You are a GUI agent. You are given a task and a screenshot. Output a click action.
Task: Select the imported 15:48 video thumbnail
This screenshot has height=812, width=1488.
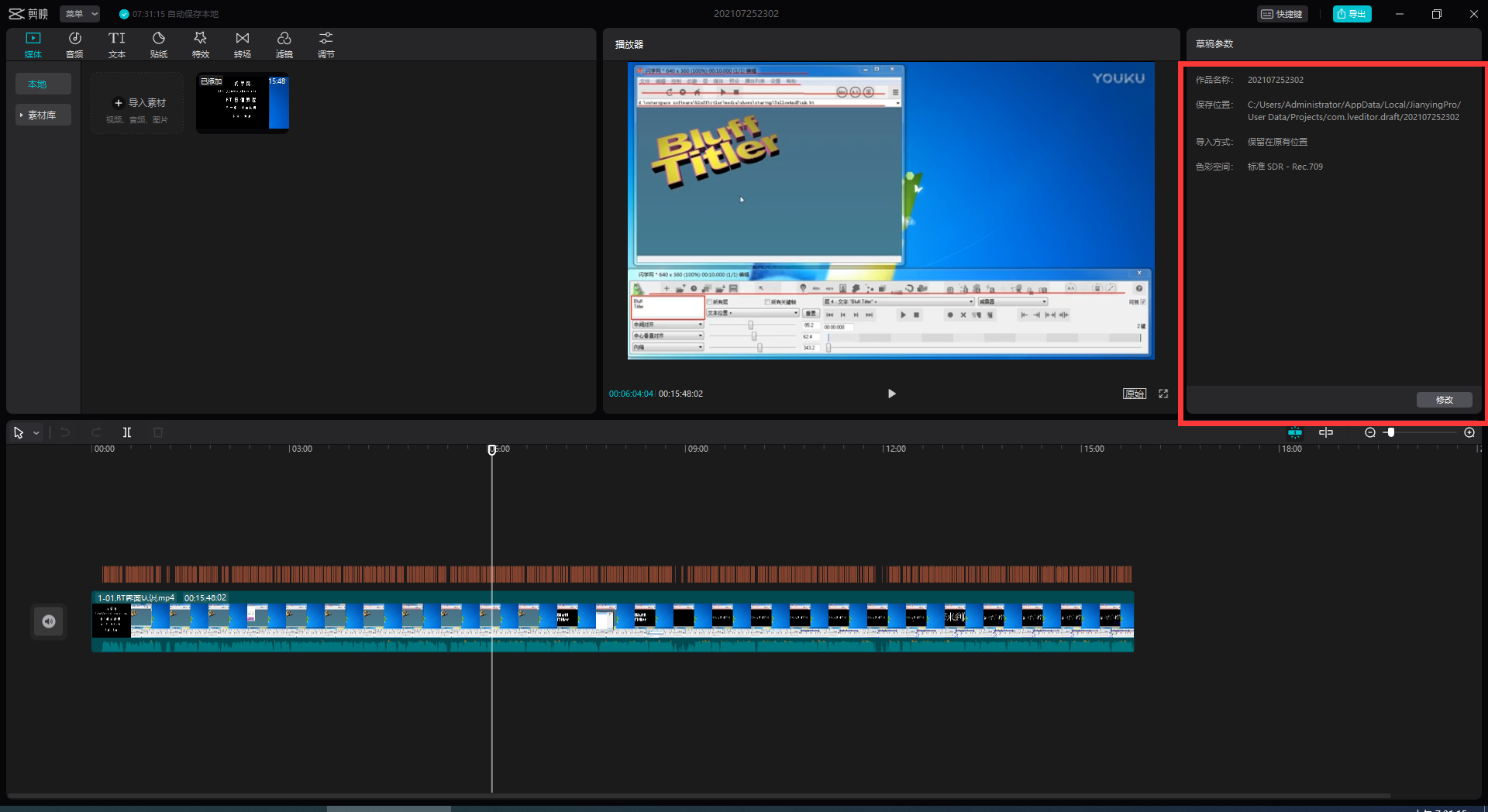(243, 103)
